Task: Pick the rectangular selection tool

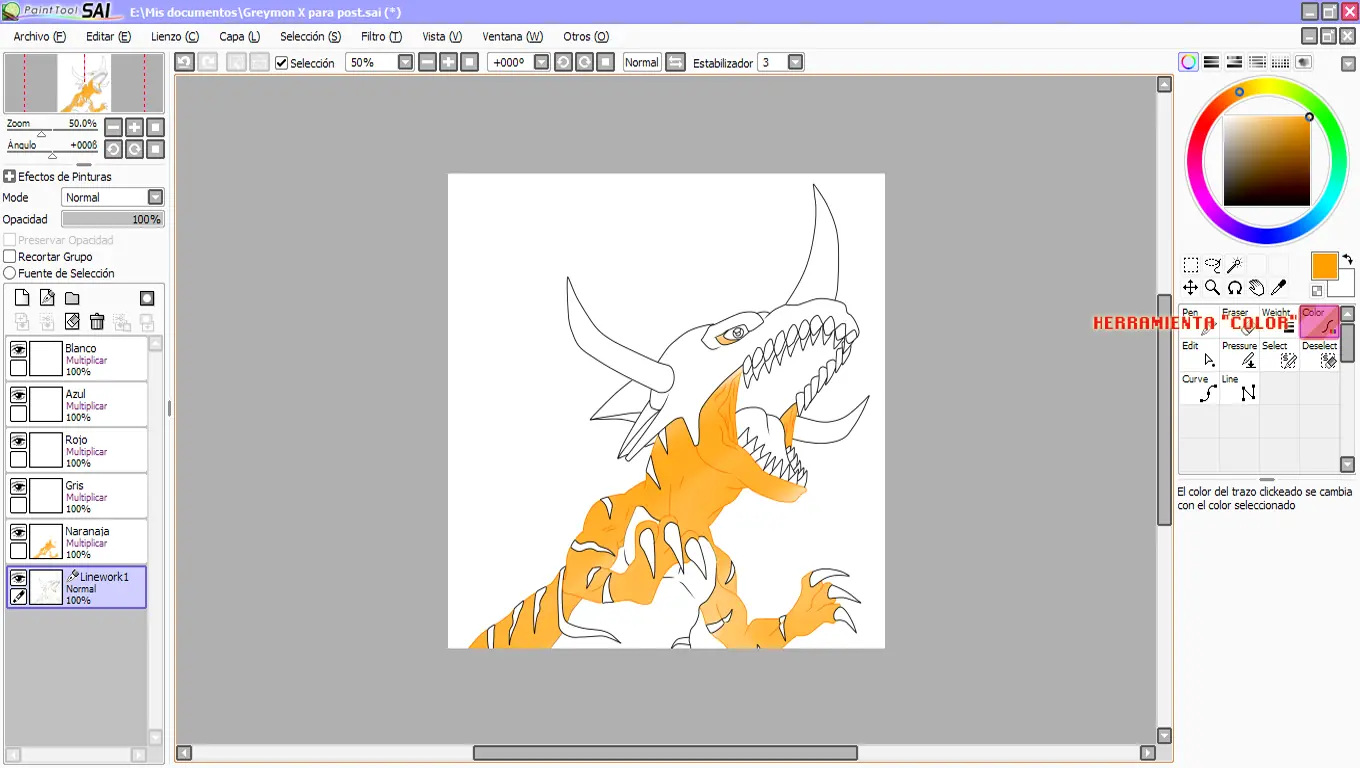Action: [x=1191, y=265]
